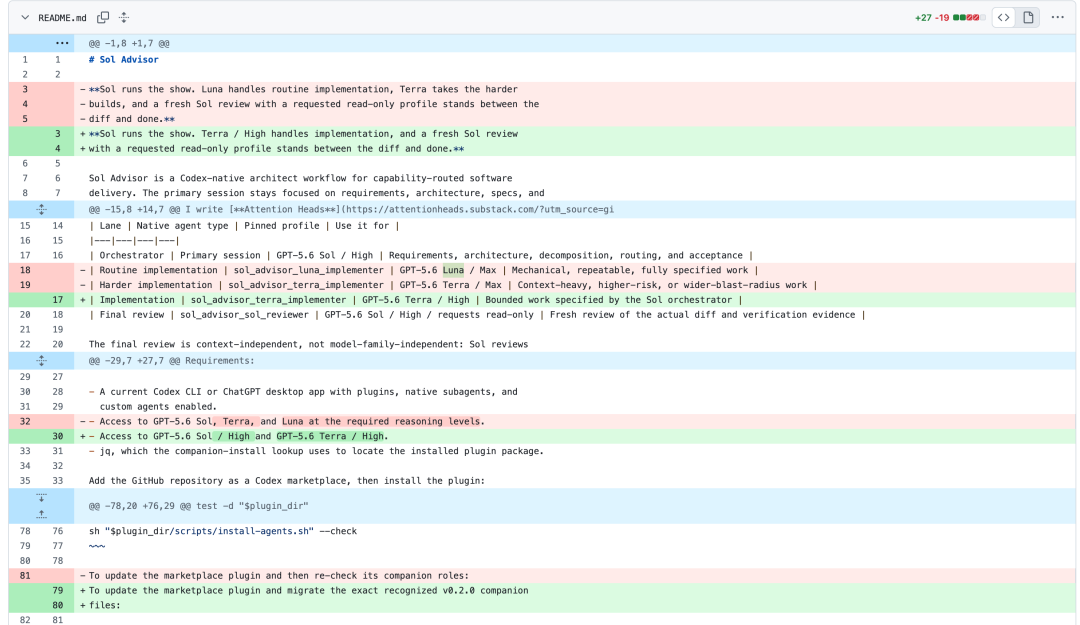Click the -19 deletions count

point(942,18)
